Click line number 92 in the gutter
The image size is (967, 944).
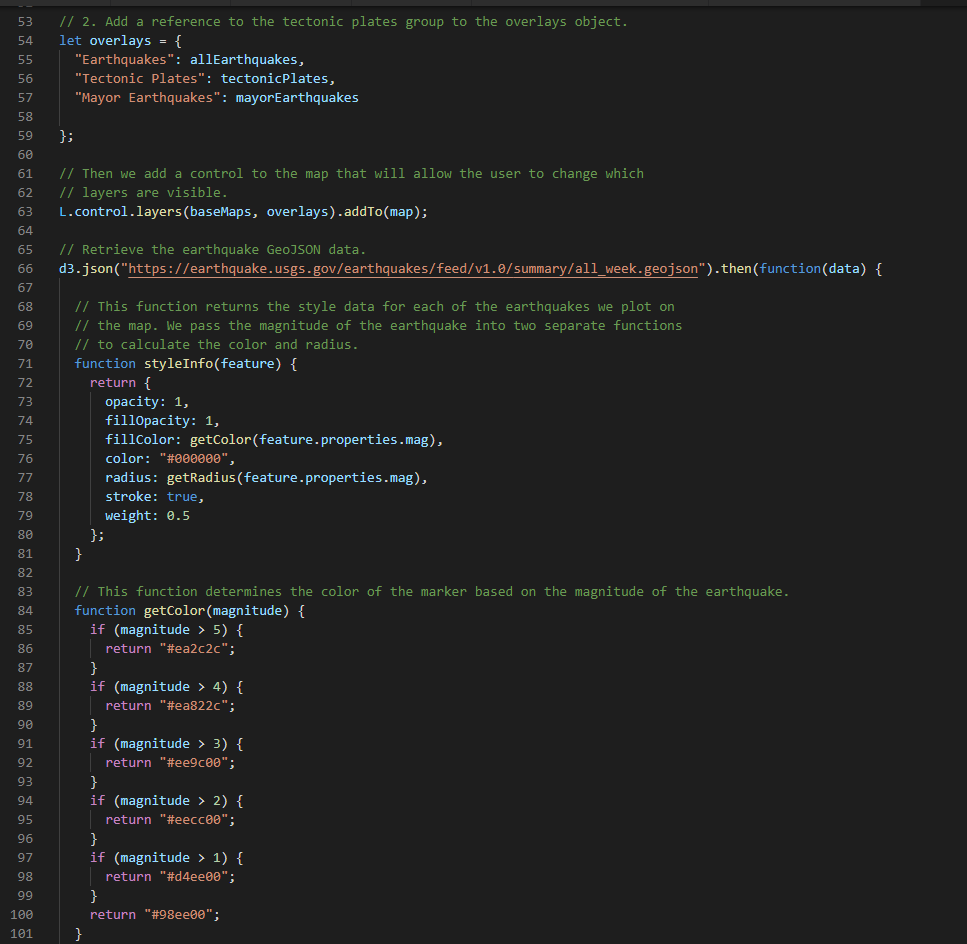[25, 763]
